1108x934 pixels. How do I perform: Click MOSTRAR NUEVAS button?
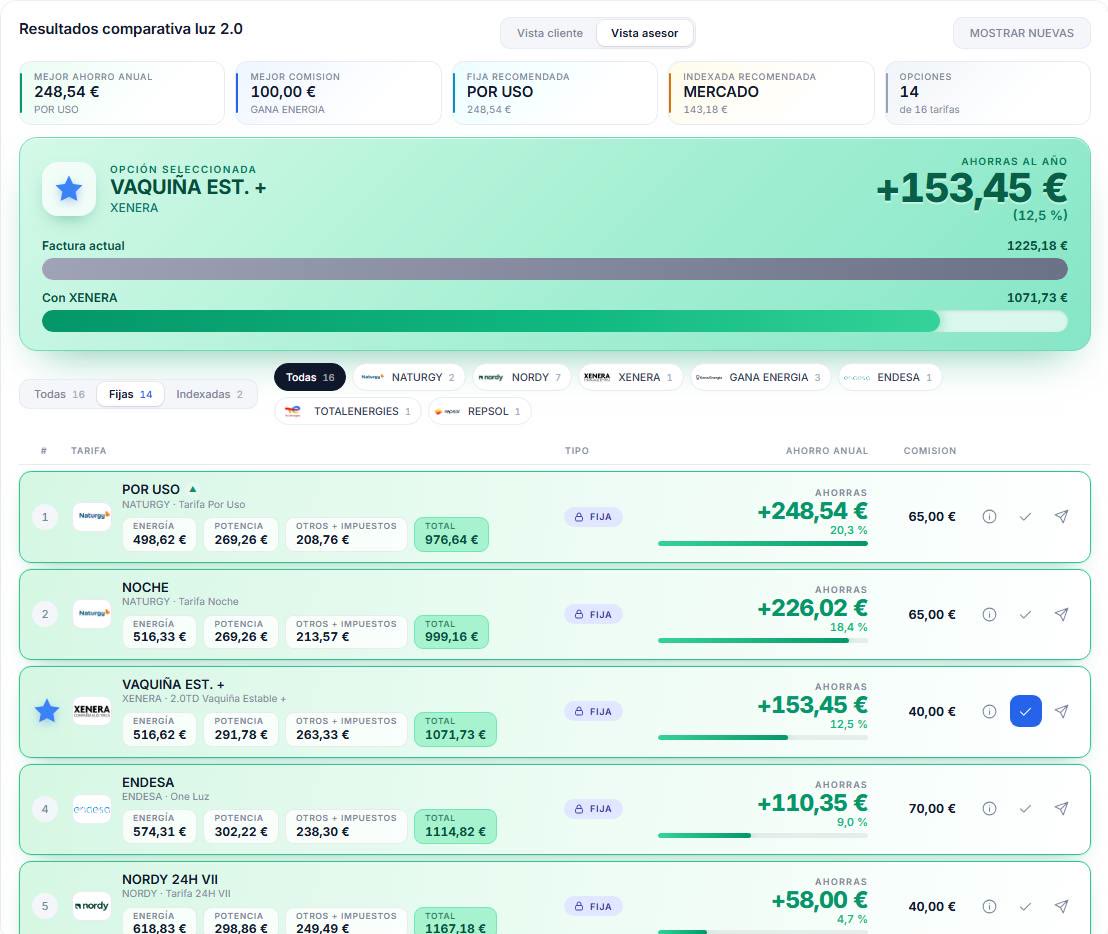(1021, 33)
